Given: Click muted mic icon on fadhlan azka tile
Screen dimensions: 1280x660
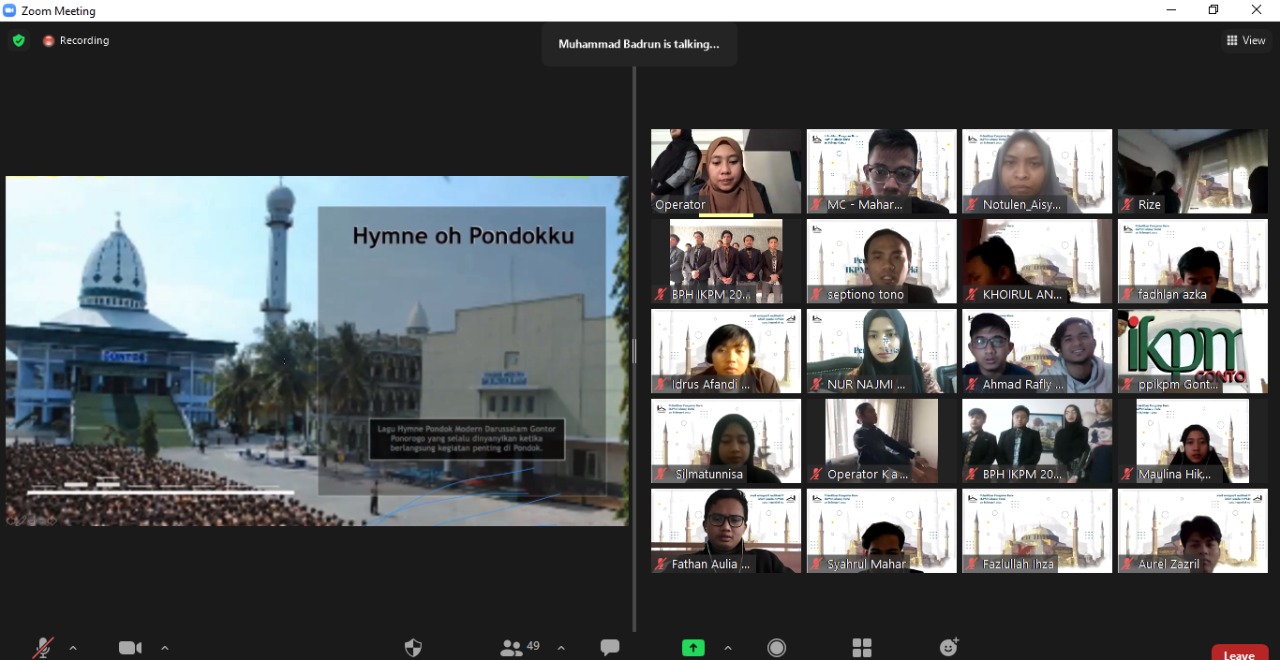Looking at the screenshot, I should pyautogui.click(x=1127, y=294).
